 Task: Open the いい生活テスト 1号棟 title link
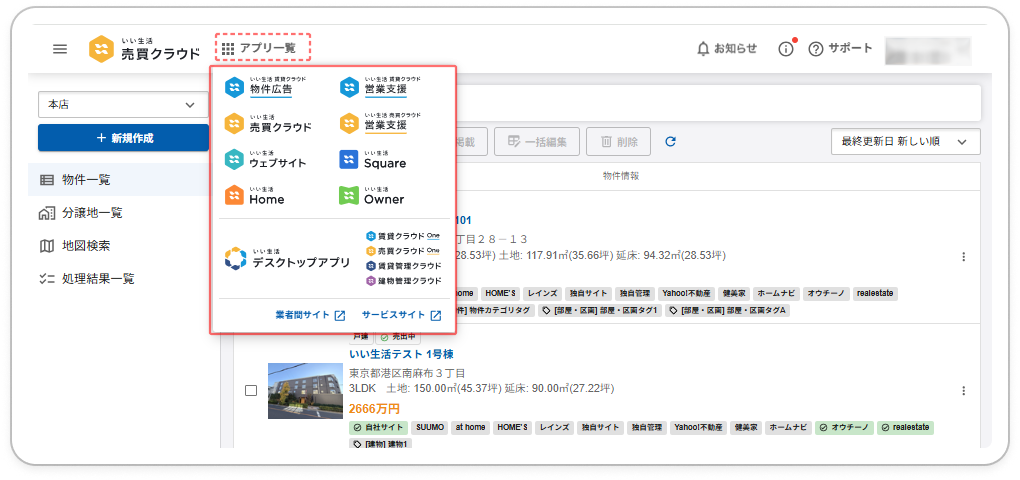401,354
